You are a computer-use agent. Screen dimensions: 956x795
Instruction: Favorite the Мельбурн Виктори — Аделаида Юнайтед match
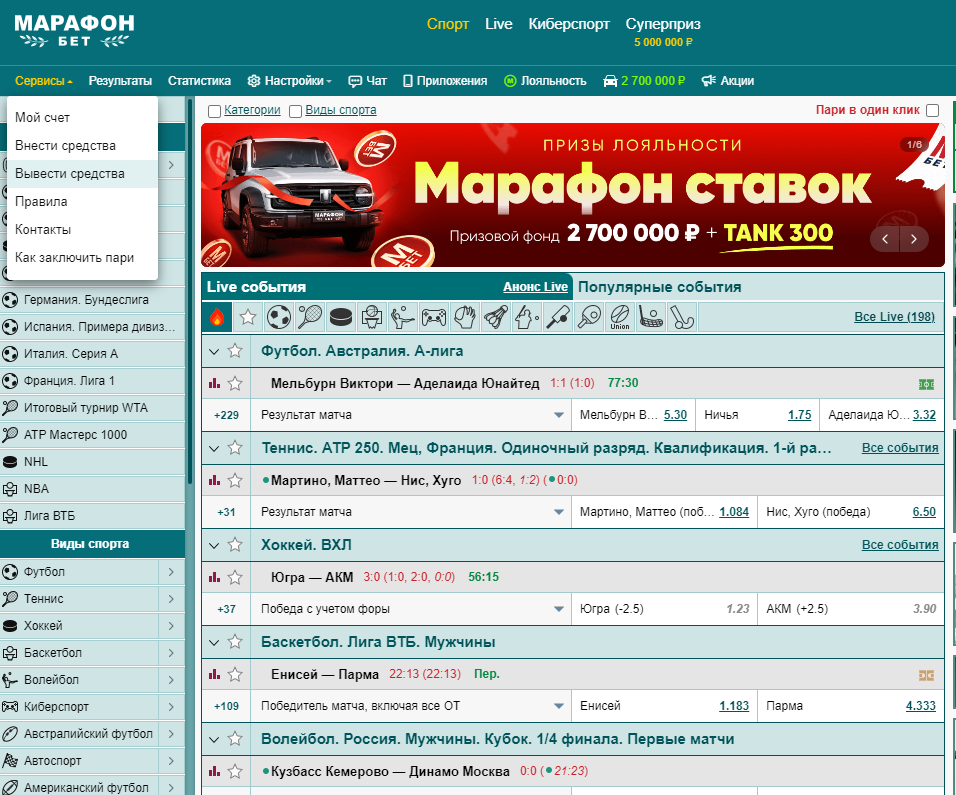tap(235, 383)
